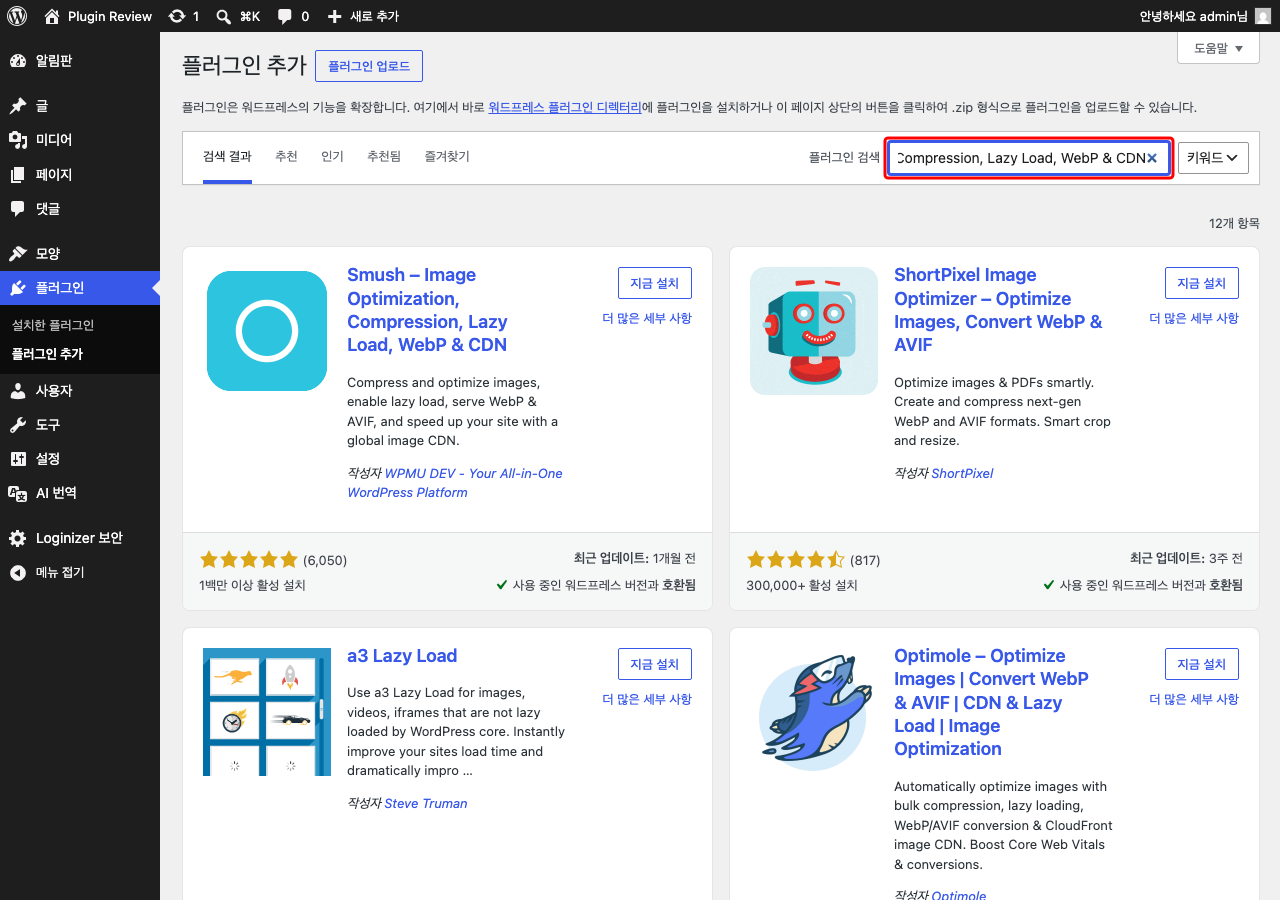Click the AI 번역 translate icon

[x=18, y=493]
